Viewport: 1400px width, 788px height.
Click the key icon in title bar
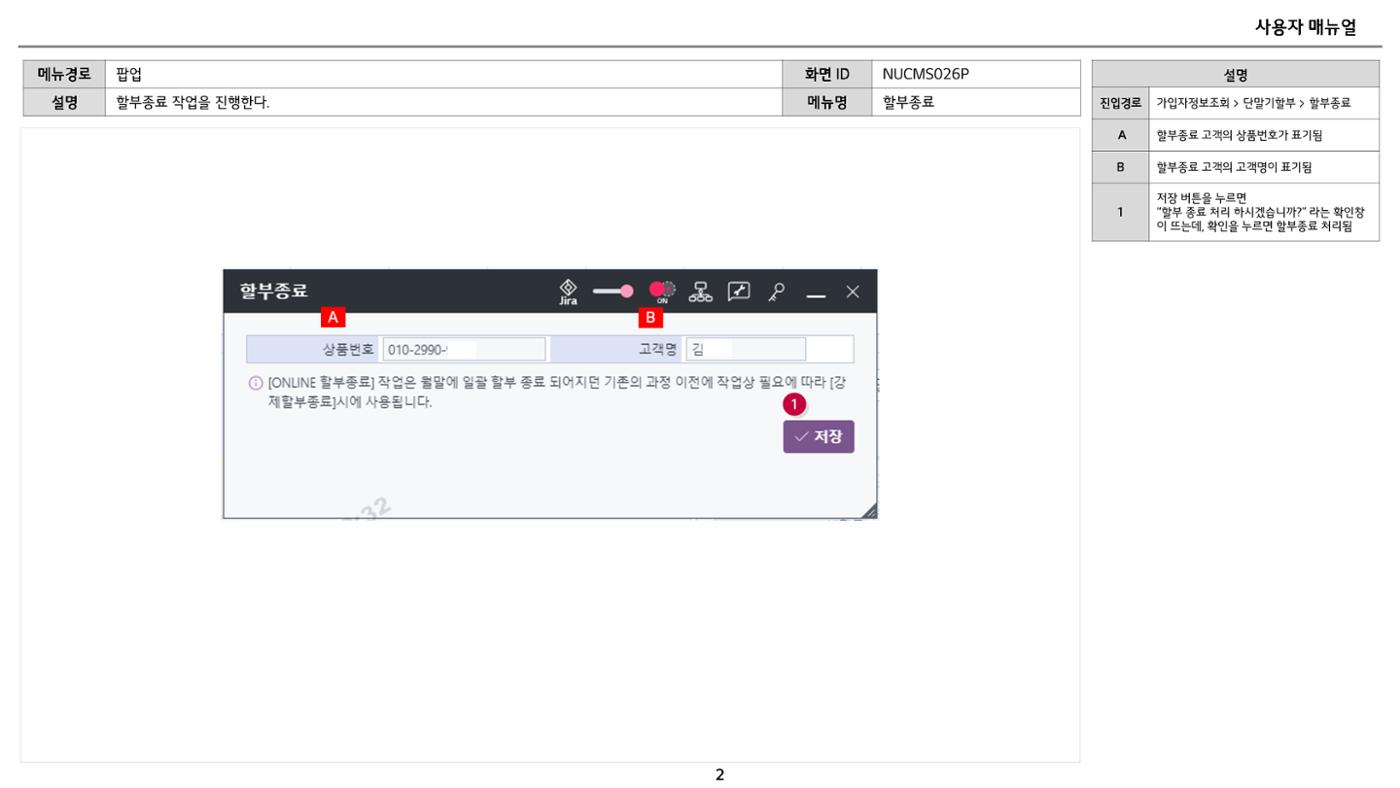point(776,291)
